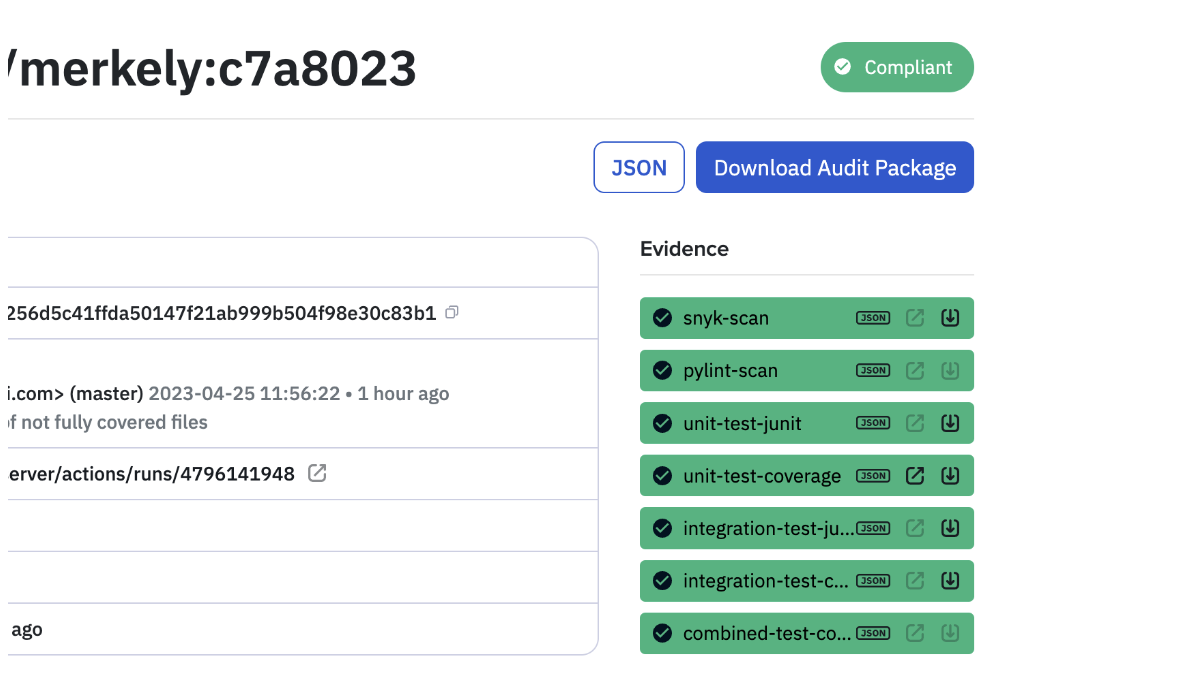Open combined-test-co... external link icon
The image size is (1196, 682).
(915, 633)
